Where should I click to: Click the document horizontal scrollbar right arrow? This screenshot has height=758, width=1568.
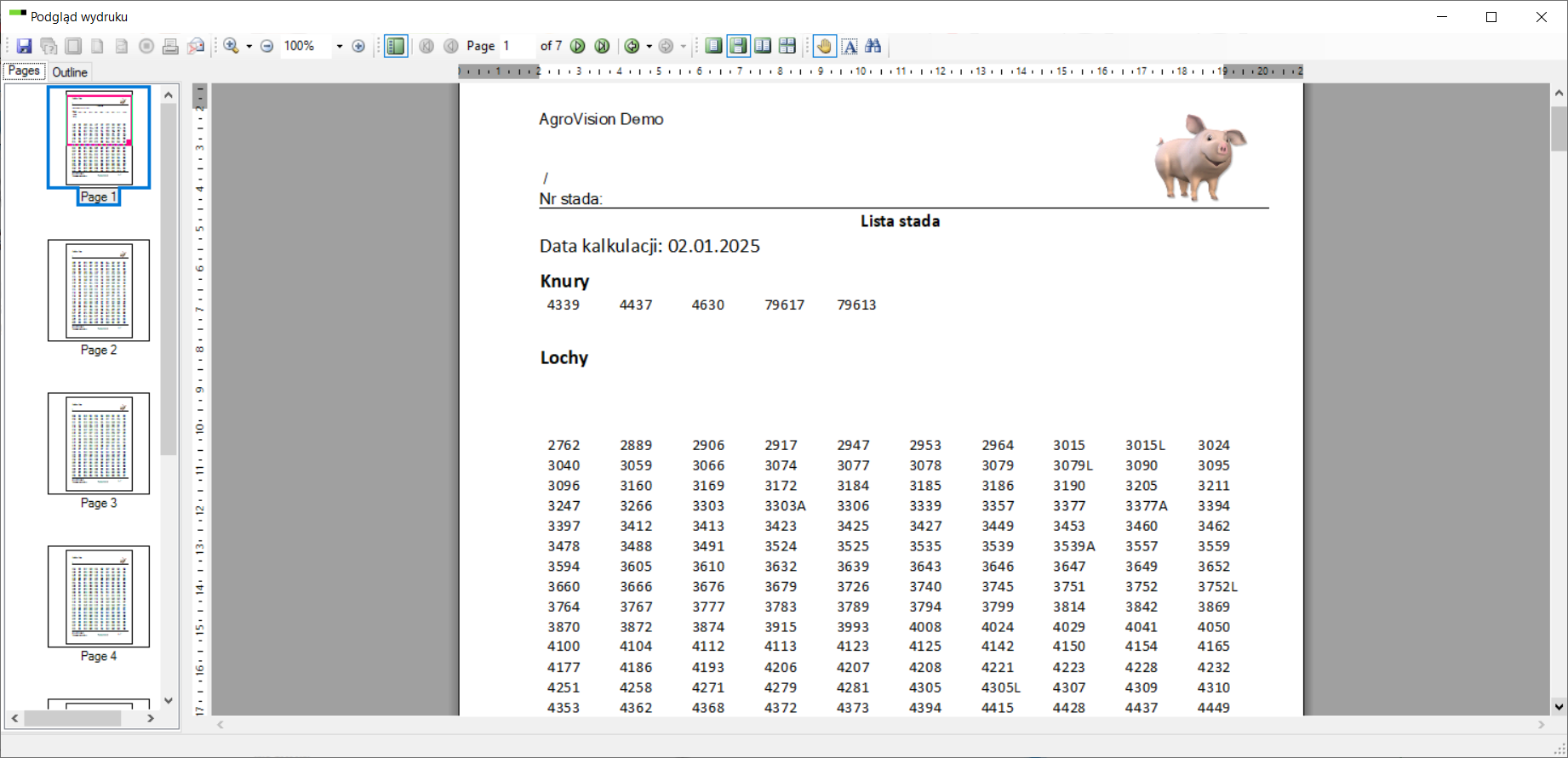point(1542,725)
